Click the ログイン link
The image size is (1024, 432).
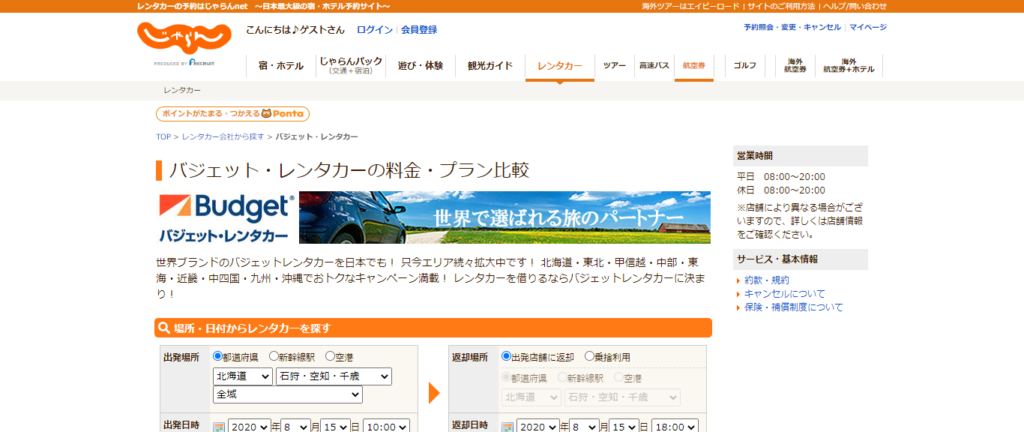[x=374, y=30]
